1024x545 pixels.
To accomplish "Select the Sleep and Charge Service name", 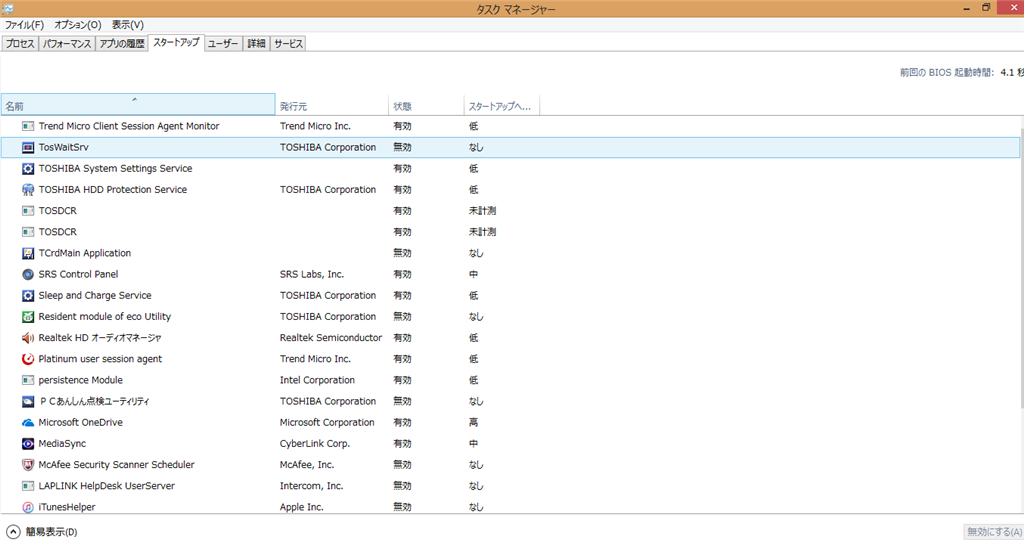I will [95, 296].
